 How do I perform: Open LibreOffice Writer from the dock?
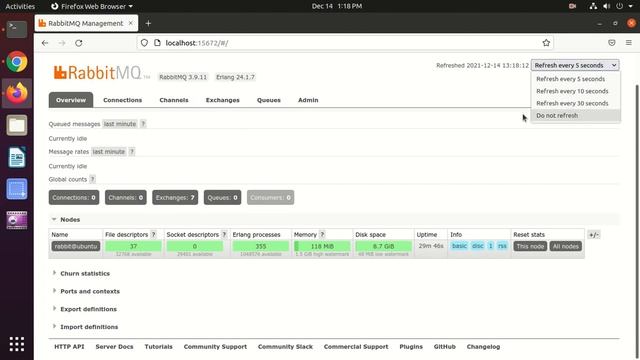(17, 157)
